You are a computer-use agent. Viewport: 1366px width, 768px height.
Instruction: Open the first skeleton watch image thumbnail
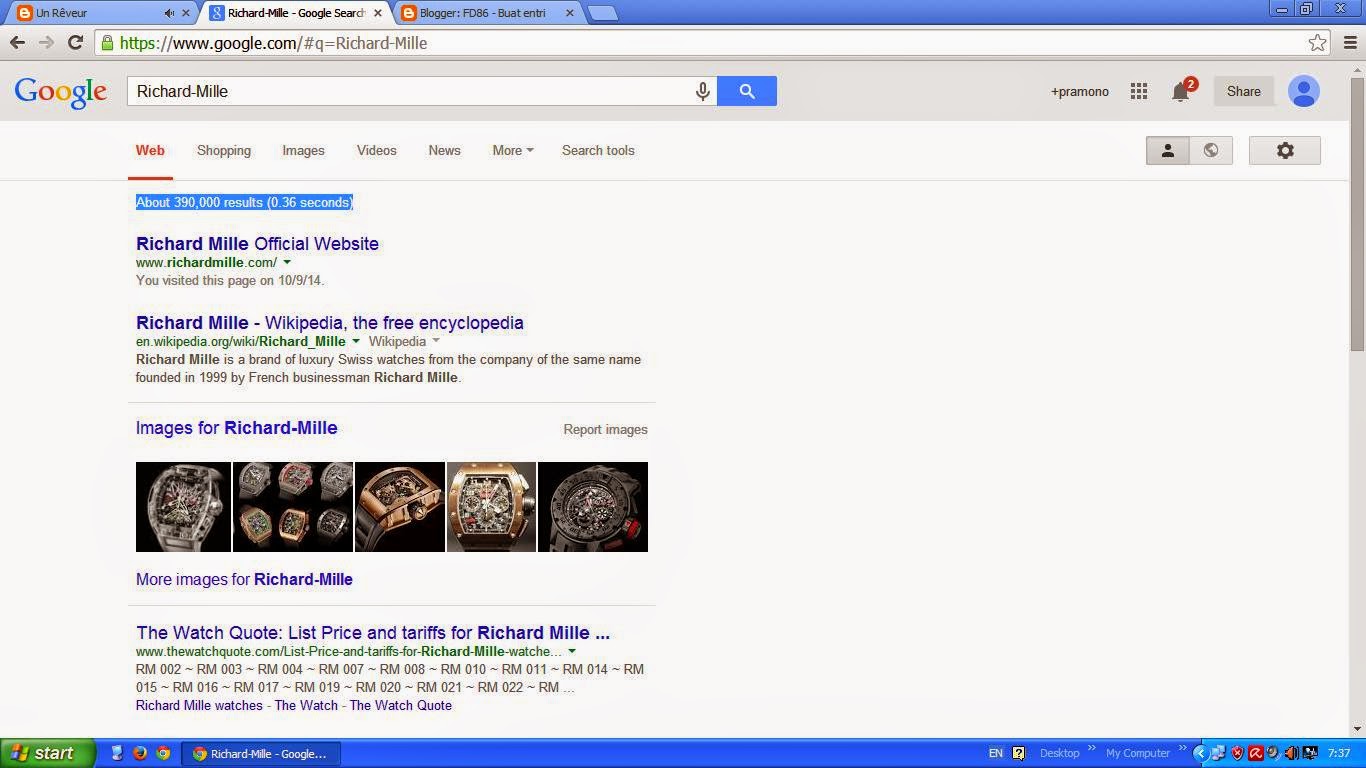coord(183,507)
